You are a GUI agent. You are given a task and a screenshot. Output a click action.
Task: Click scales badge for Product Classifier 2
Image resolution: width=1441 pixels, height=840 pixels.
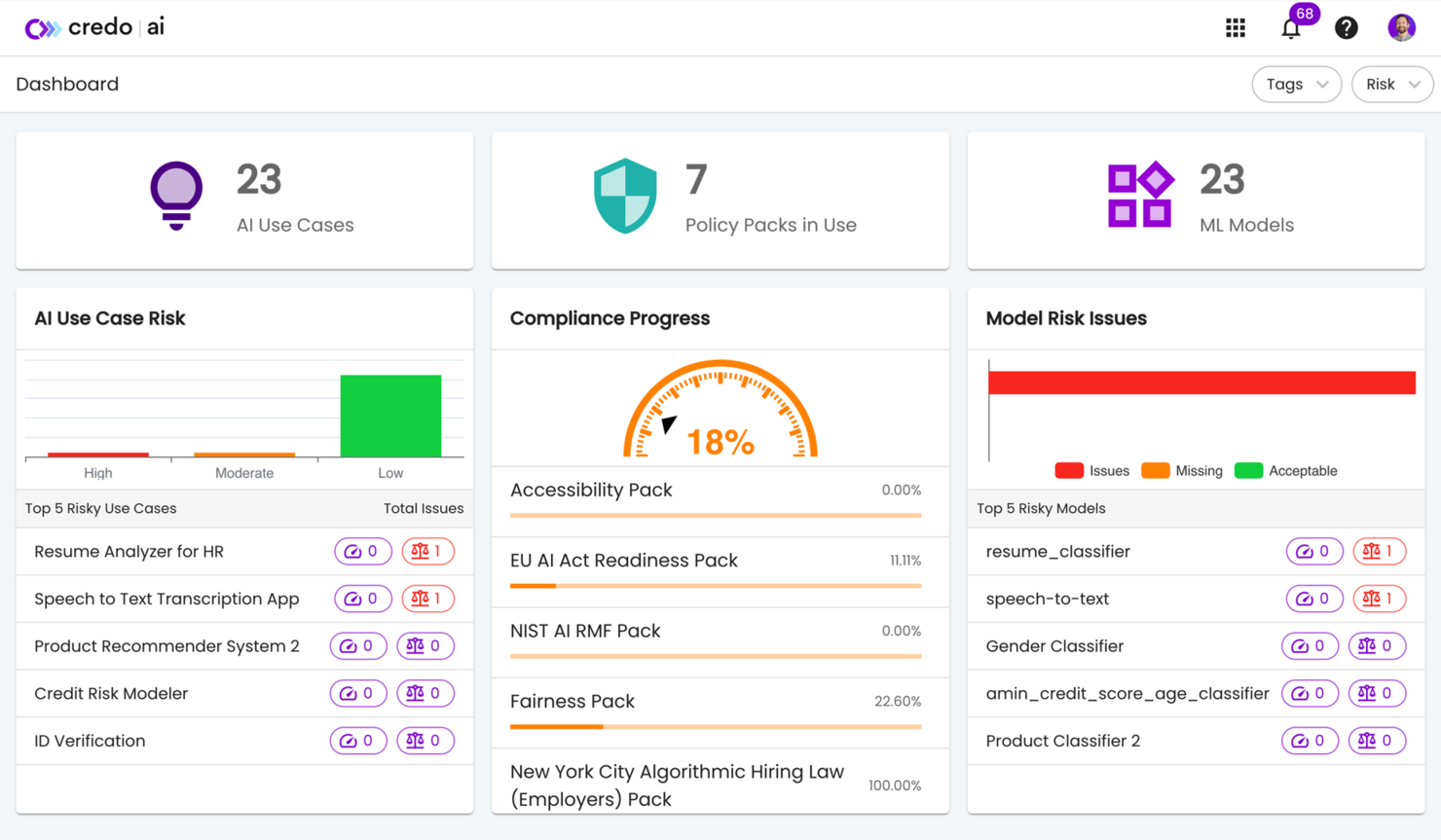pos(1377,741)
